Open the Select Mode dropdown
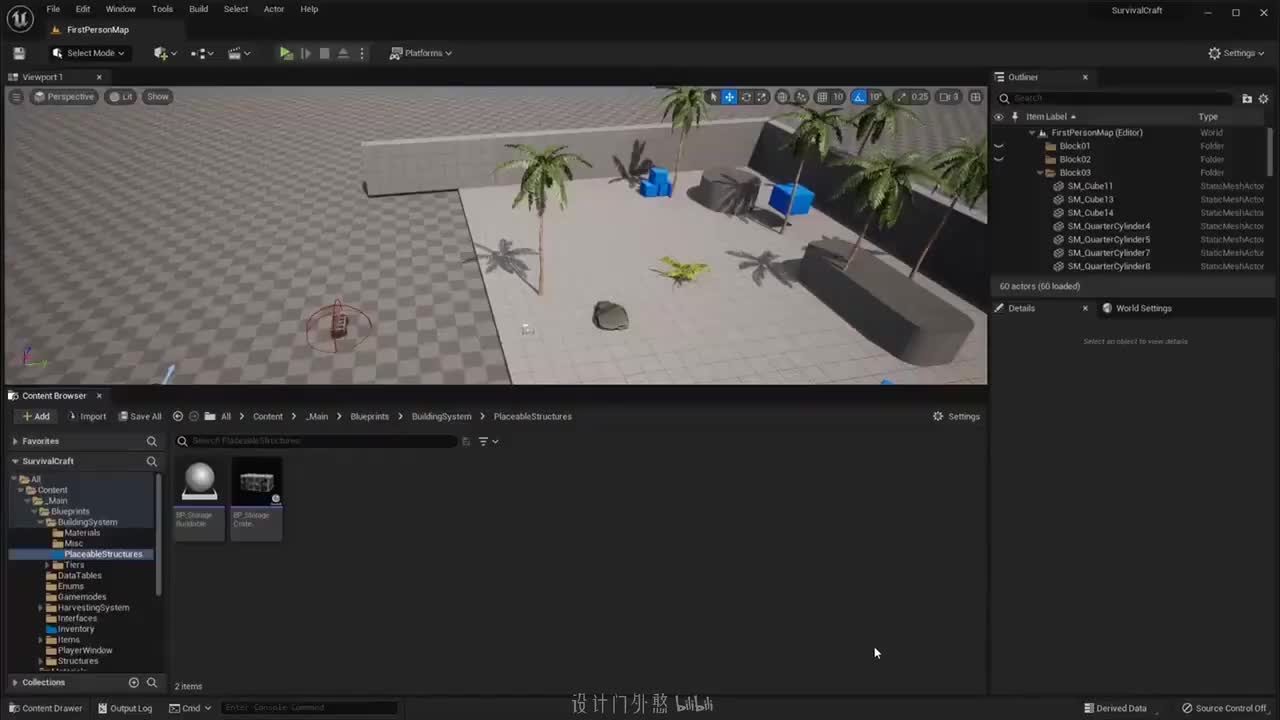 pos(88,53)
